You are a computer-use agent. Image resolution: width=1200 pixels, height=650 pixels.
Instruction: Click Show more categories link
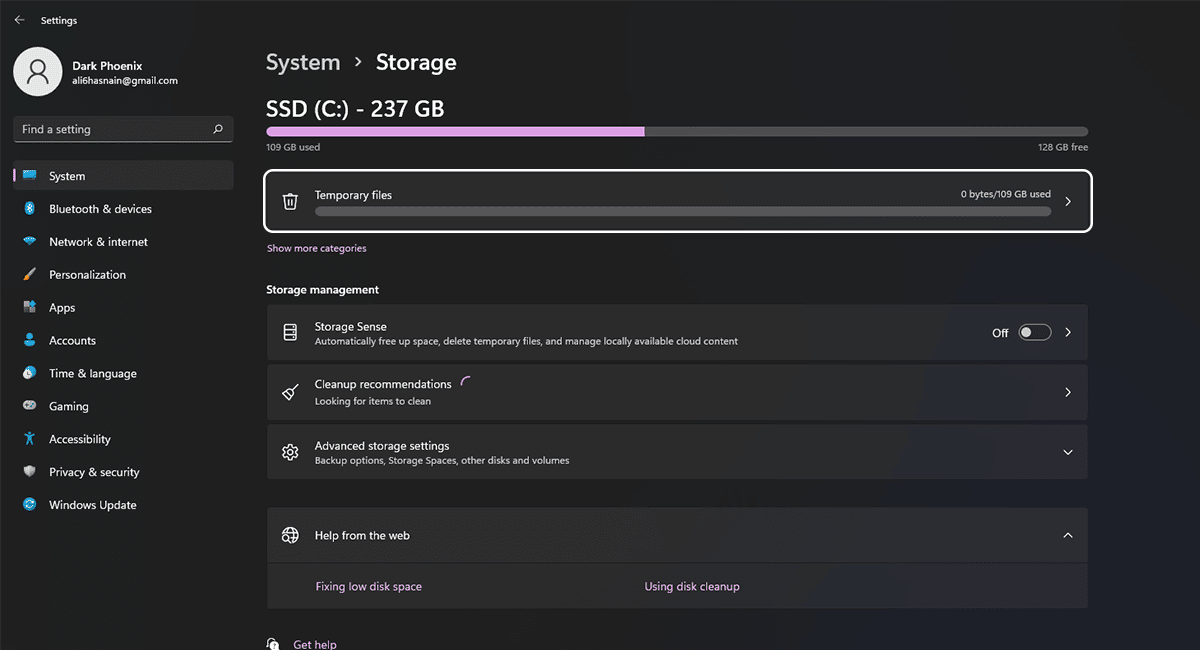[316, 248]
